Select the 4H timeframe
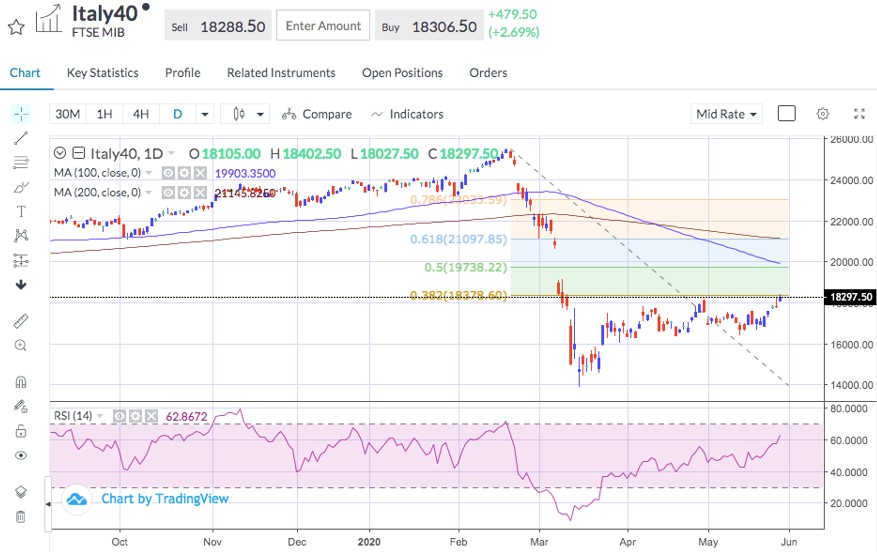 [141, 114]
